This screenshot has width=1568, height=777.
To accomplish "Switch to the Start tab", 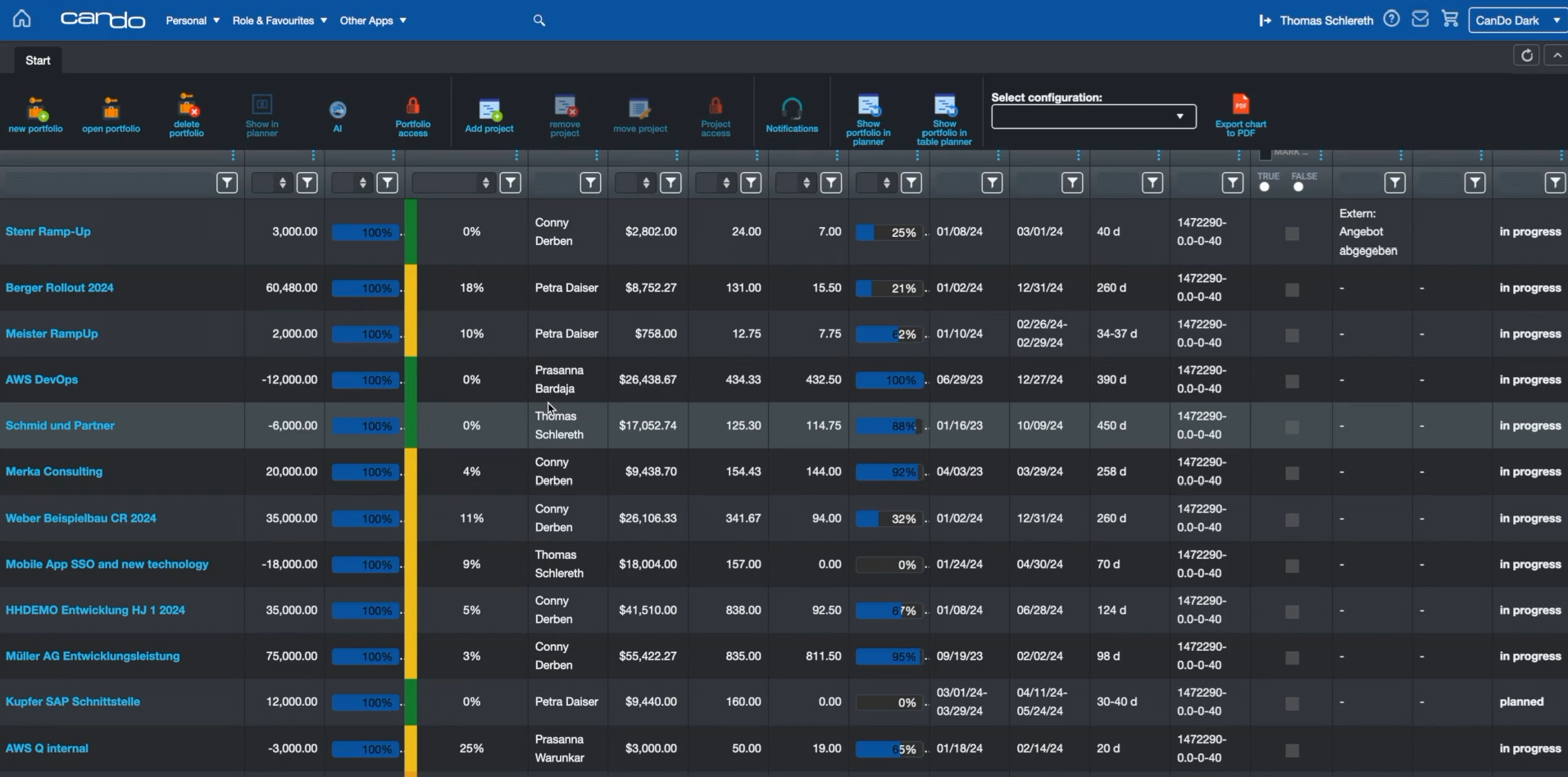I will (38, 61).
